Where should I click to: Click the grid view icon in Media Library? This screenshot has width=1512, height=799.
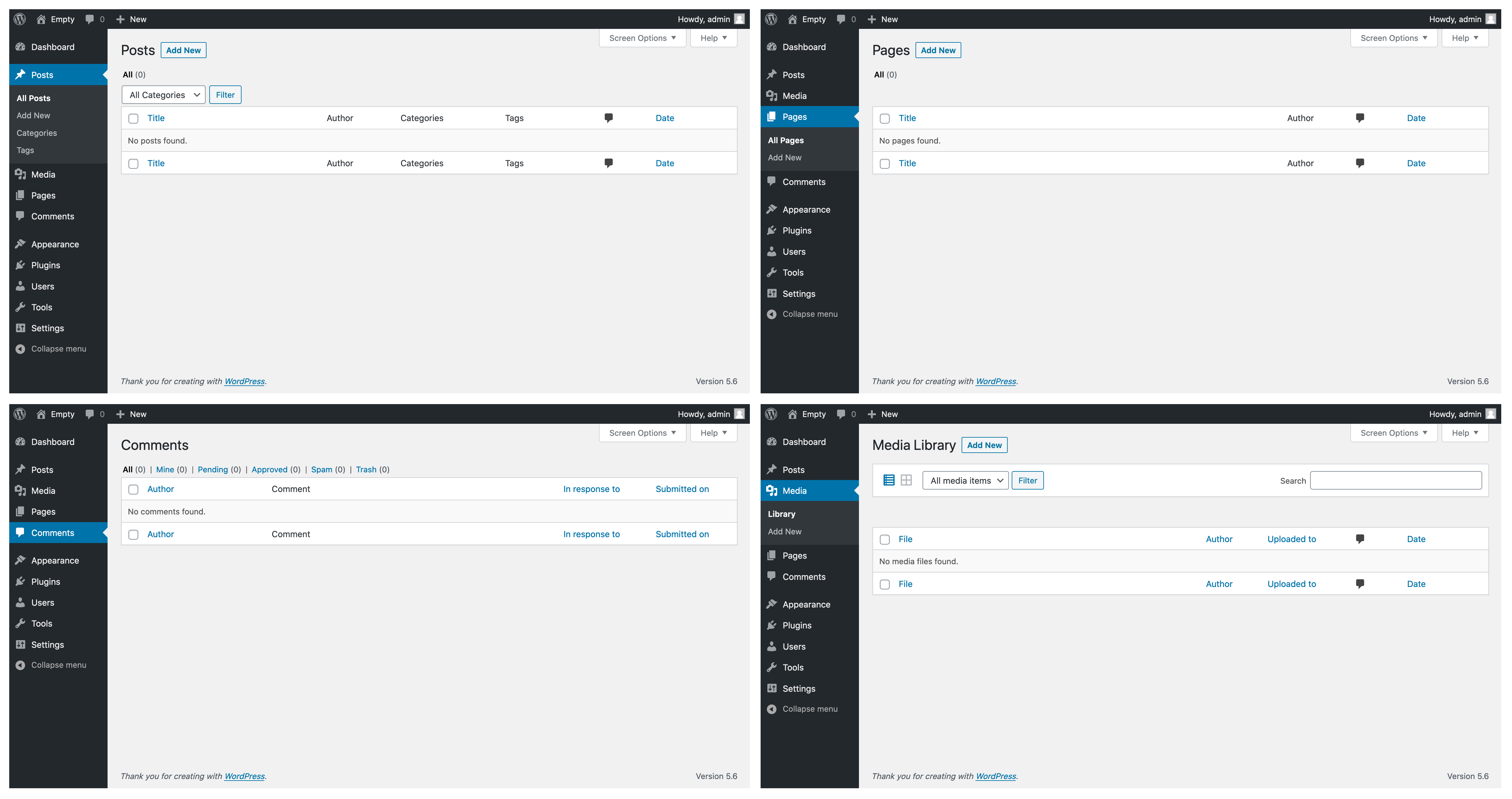click(906, 480)
